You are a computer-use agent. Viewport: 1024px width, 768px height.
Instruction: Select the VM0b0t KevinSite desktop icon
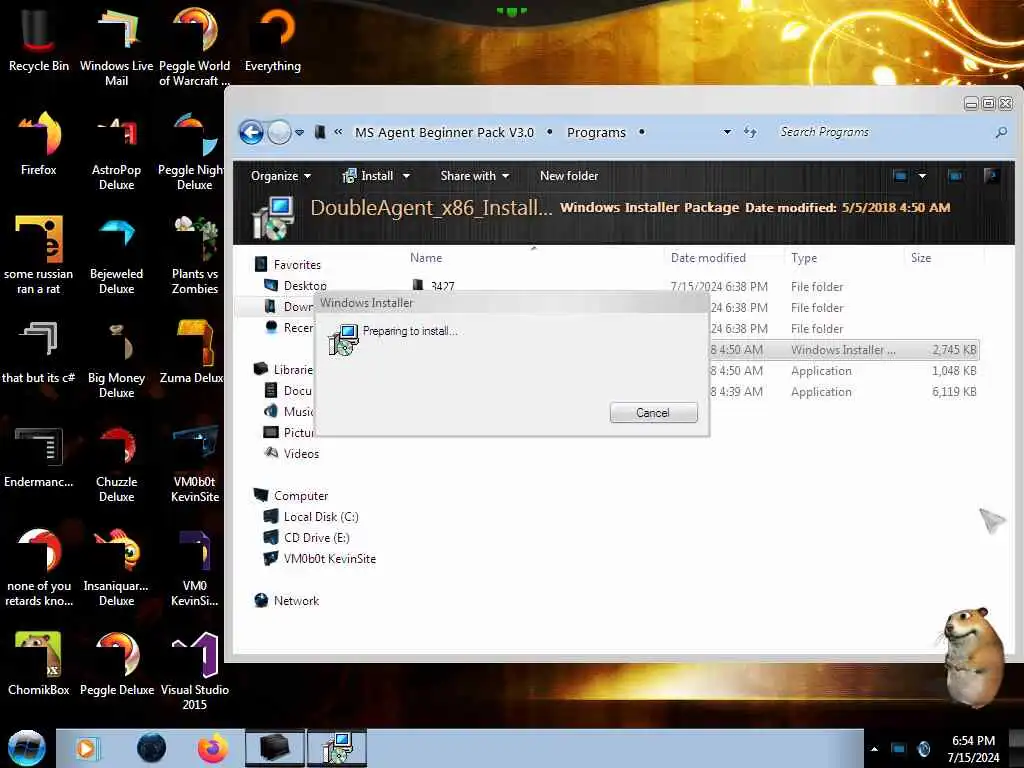pos(195,464)
